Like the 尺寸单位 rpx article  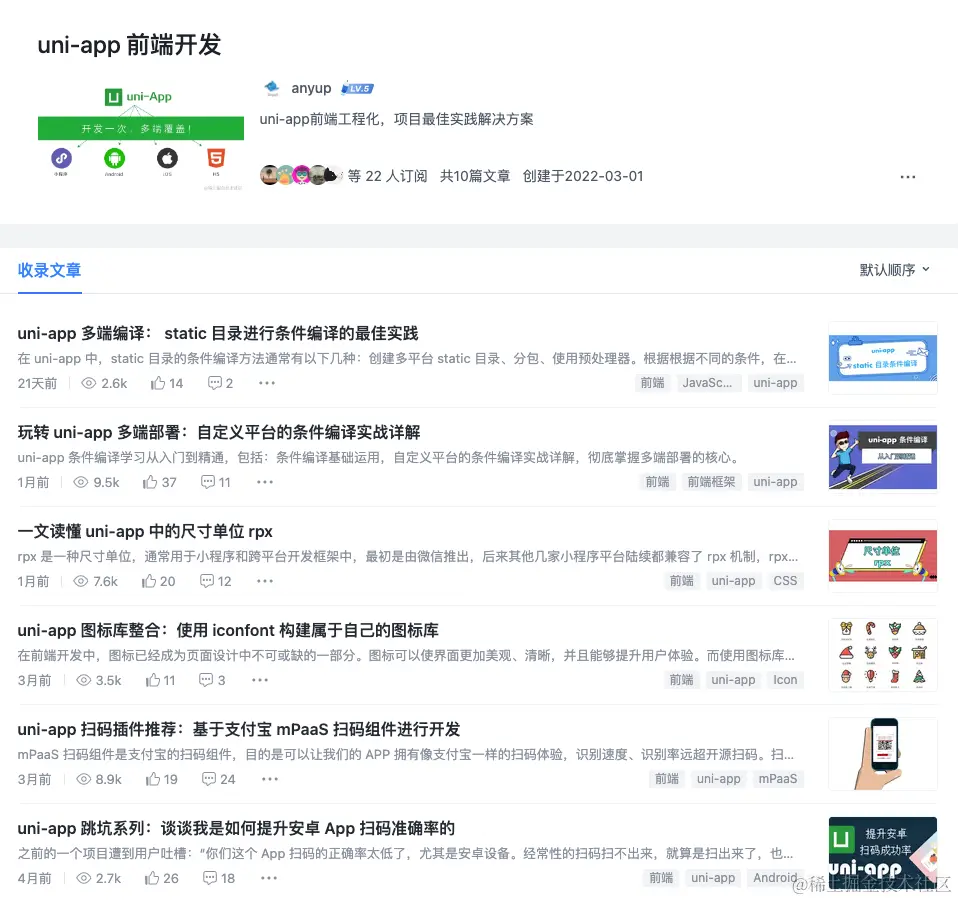tap(148, 581)
